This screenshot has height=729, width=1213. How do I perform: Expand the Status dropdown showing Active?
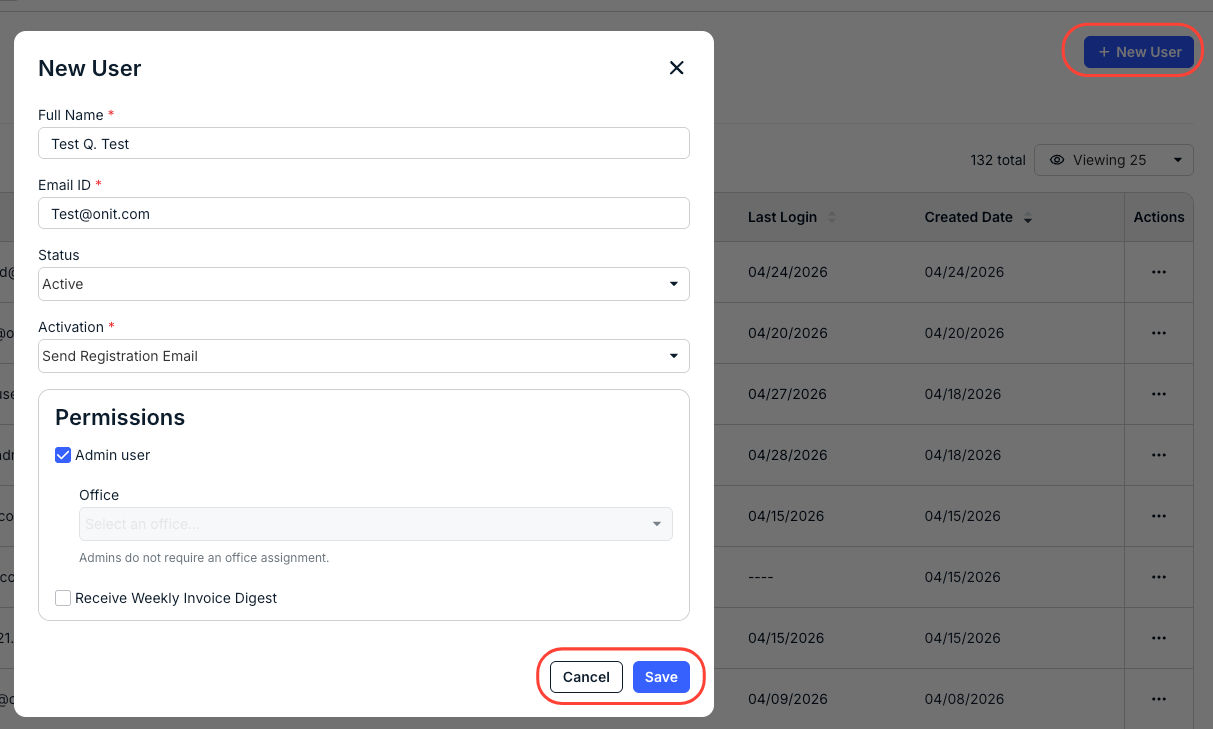pyautogui.click(x=364, y=284)
